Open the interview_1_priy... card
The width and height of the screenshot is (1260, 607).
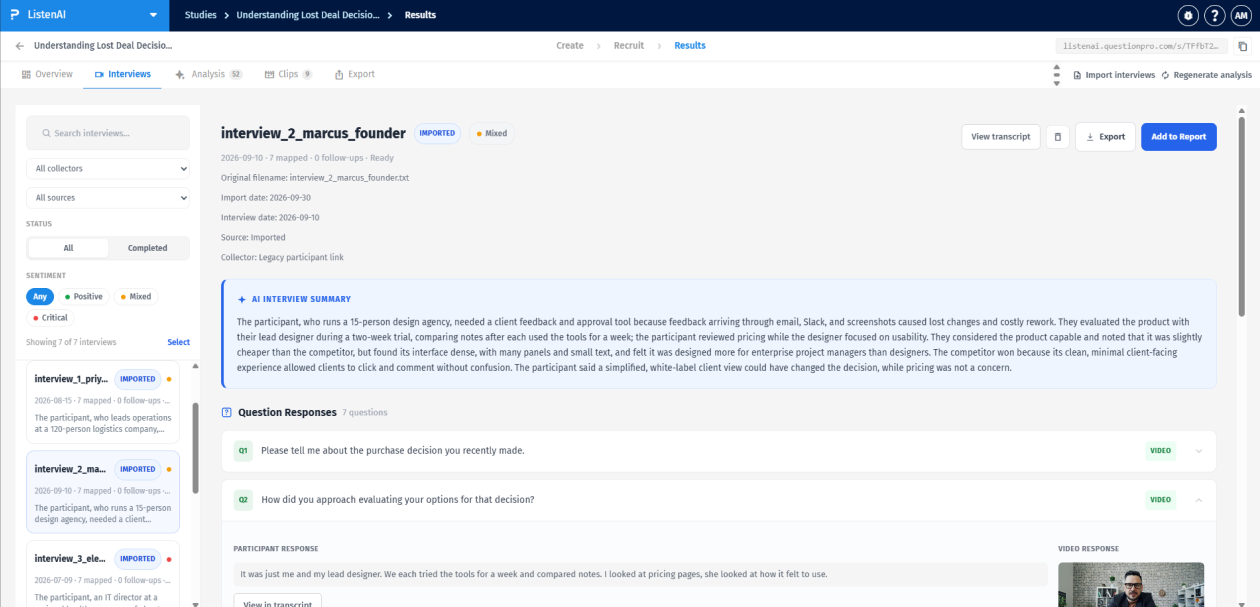click(x=103, y=402)
